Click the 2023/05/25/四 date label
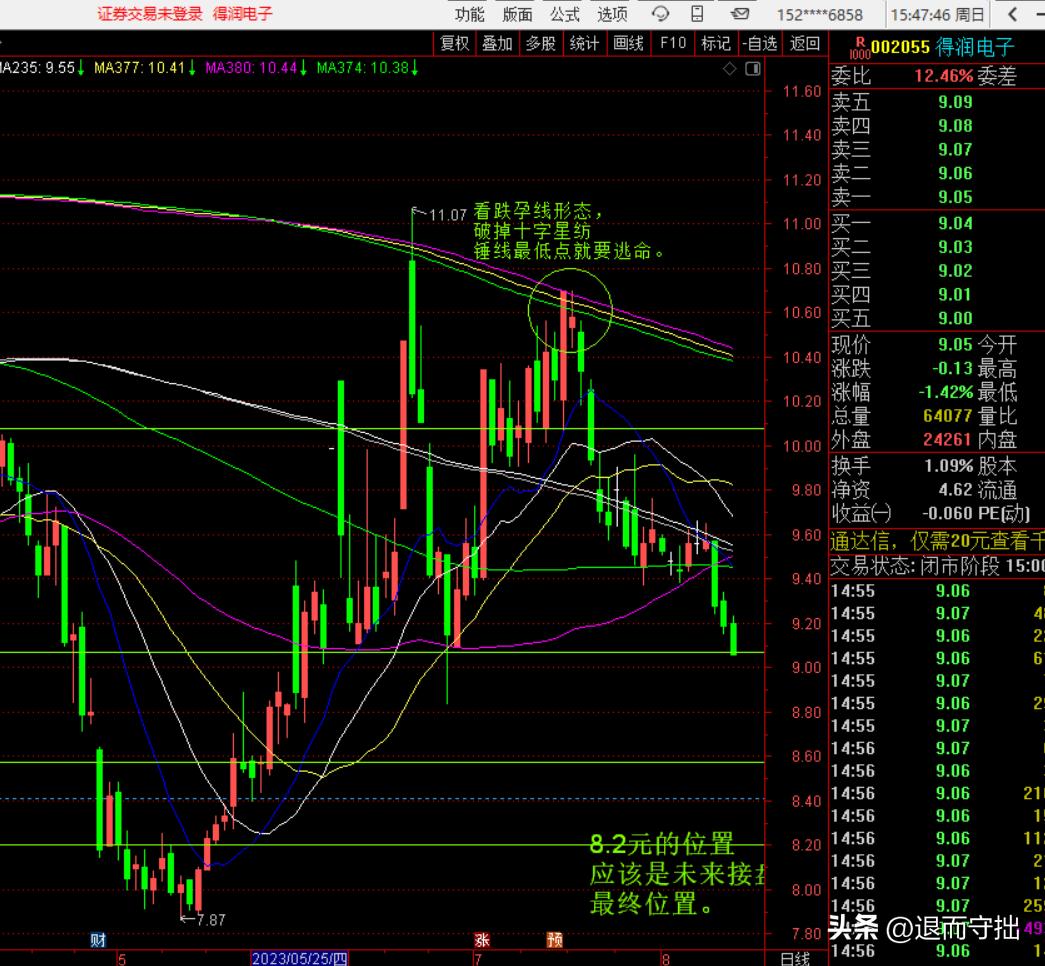This screenshot has width=1045, height=966. click(x=299, y=959)
